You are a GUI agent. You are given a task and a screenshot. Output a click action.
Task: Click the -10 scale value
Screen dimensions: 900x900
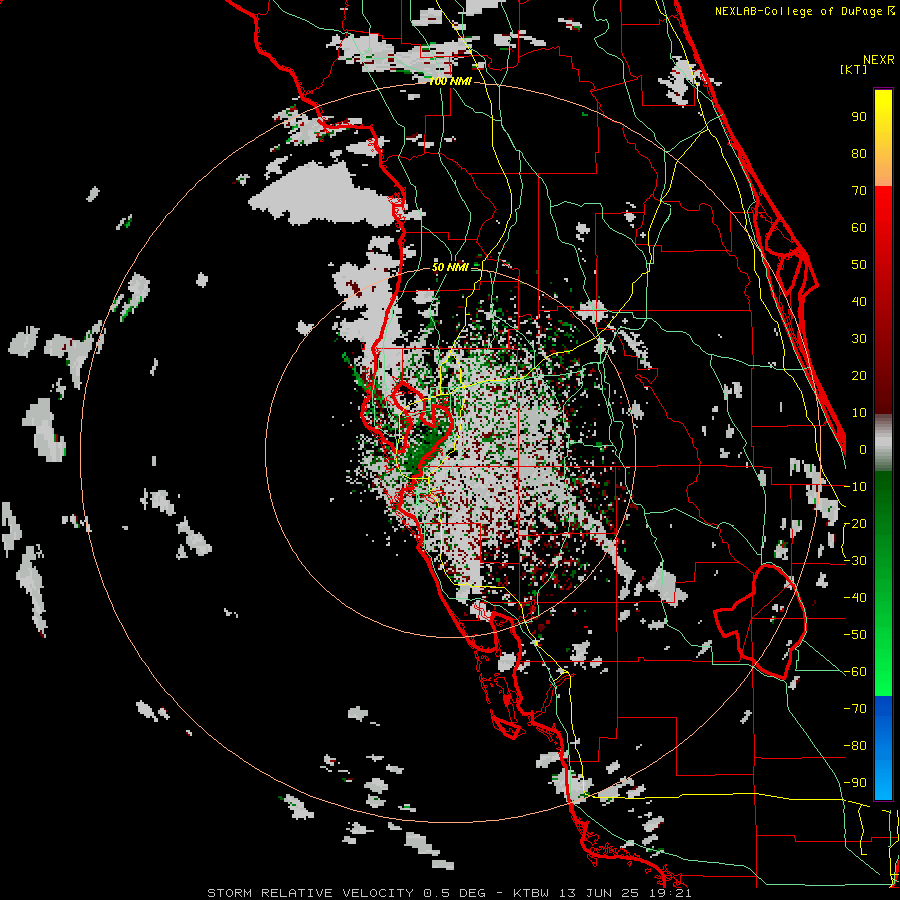(855, 487)
